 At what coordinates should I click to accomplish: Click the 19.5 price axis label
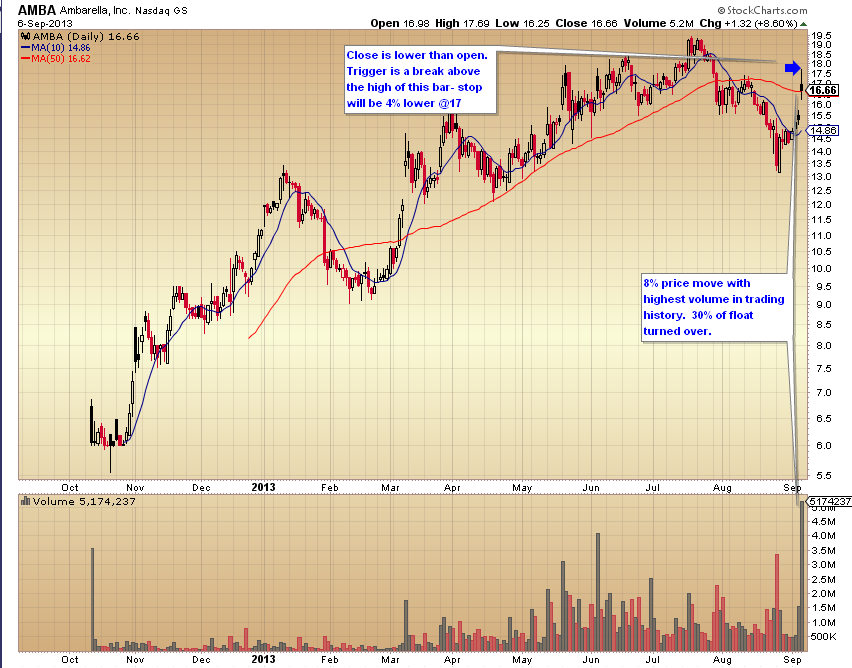[822, 35]
